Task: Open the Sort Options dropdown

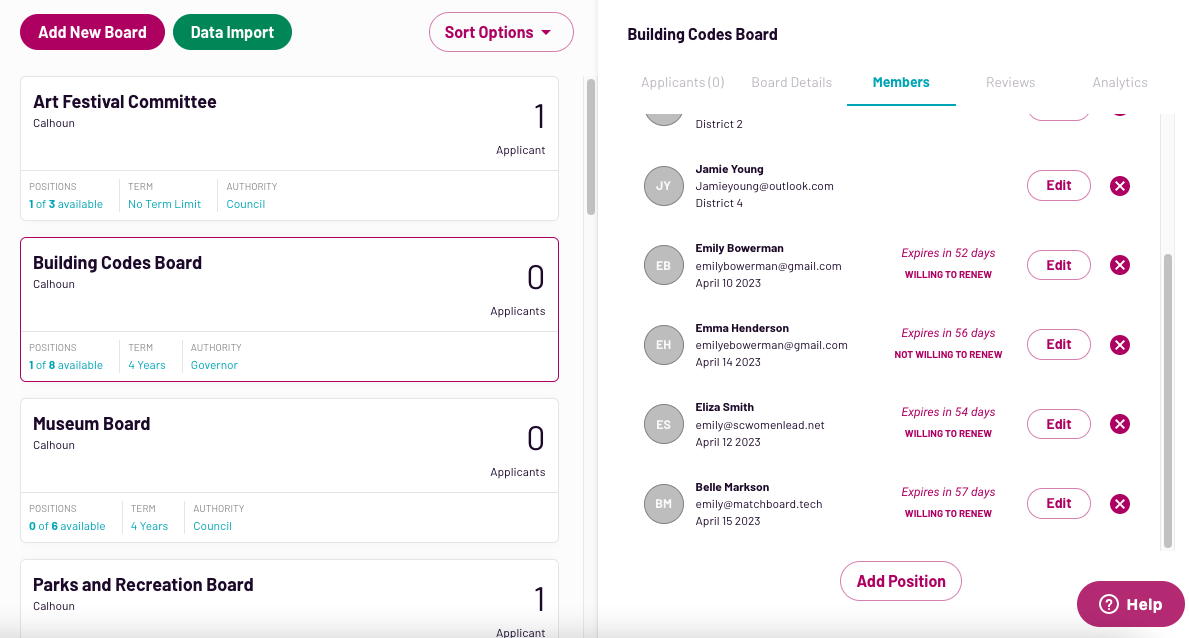Action: (x=500, y=32)
